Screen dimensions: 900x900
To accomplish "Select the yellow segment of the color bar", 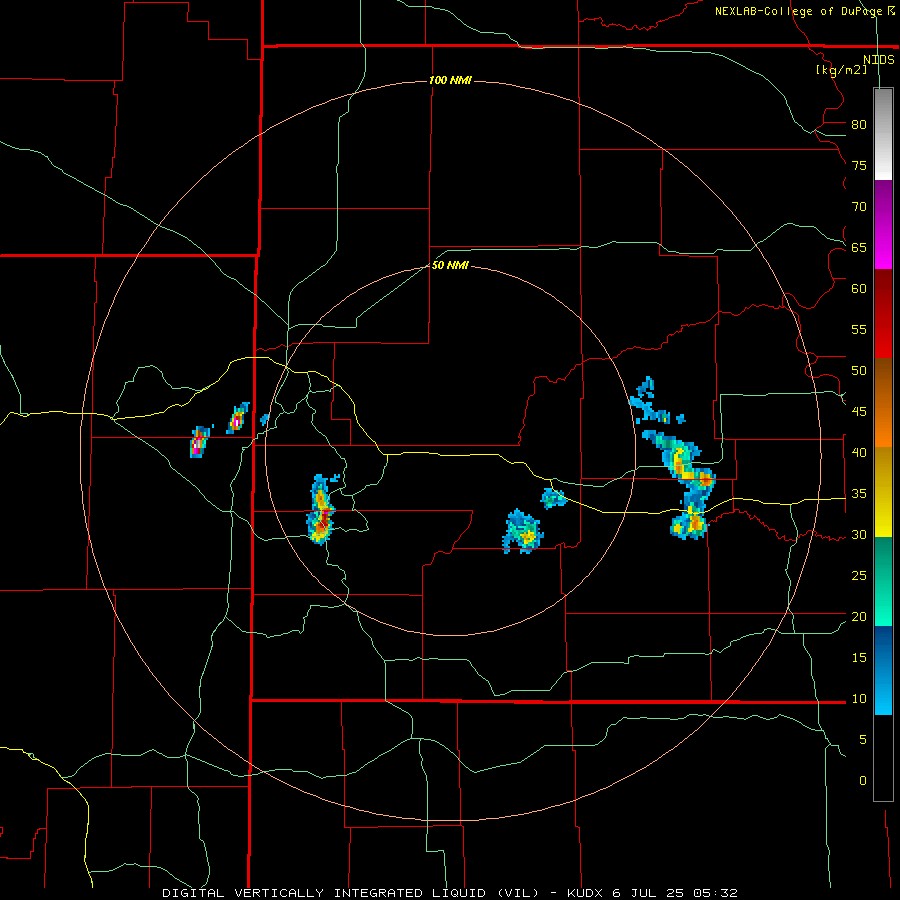I will pyautogui.click(x=883, y=492).
